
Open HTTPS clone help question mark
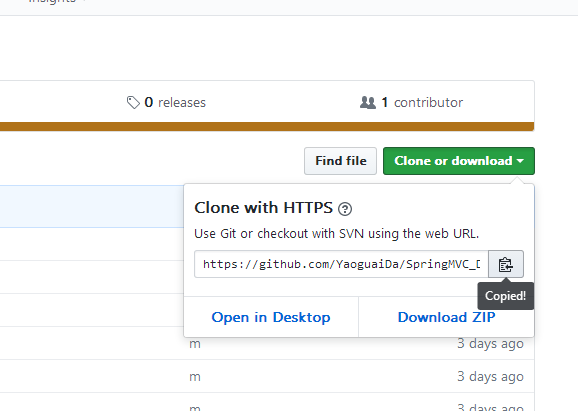tap(345, 209)
